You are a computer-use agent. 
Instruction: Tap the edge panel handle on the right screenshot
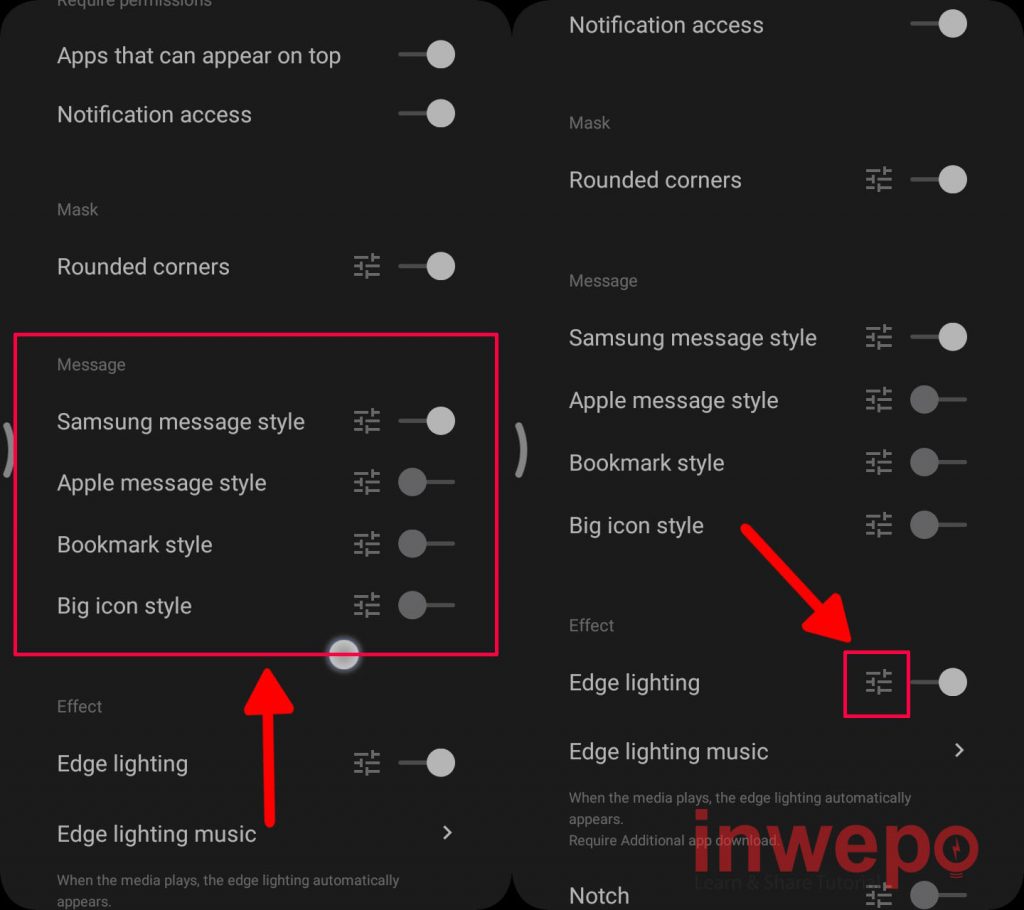(x=521, y=450)
